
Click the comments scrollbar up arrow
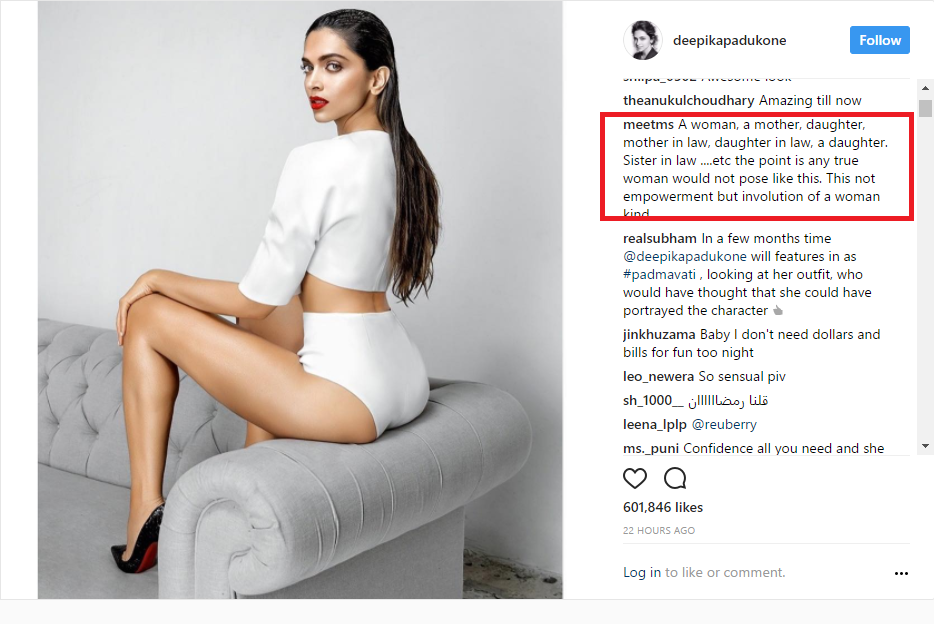tap(925, 88)
